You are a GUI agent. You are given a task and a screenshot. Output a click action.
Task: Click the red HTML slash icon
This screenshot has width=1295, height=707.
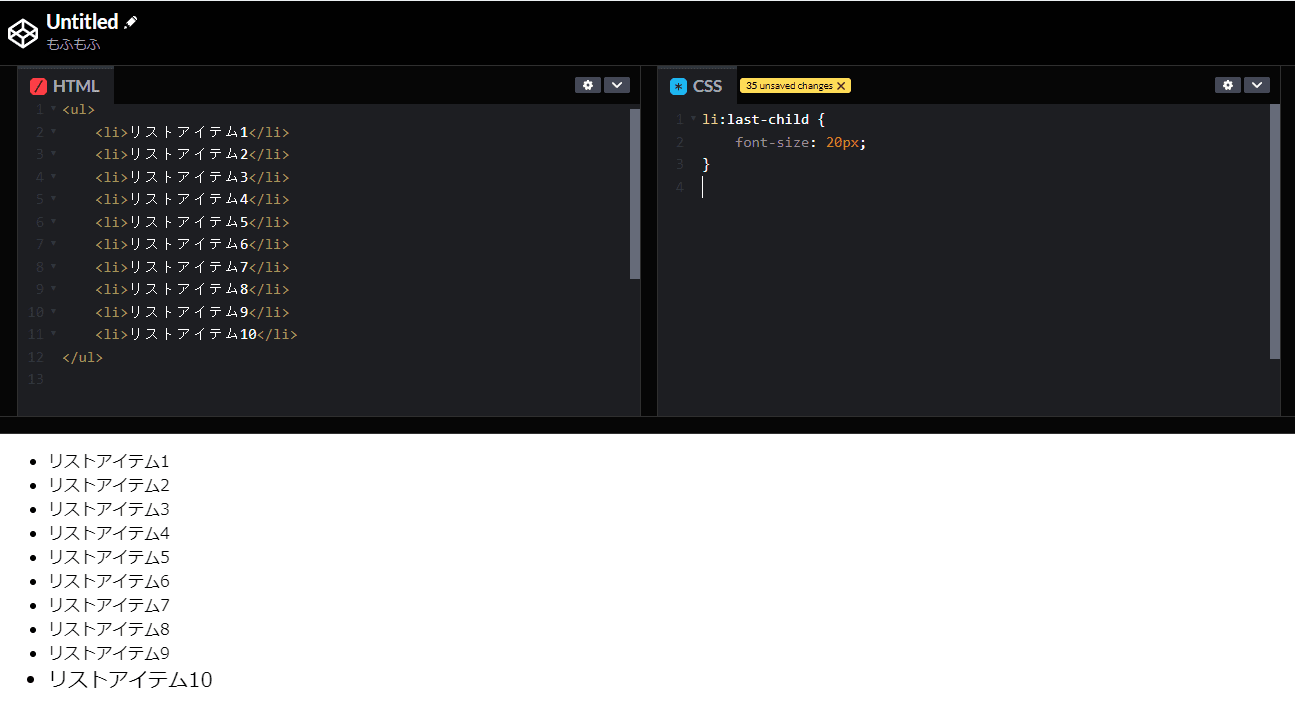pos(39,86)
